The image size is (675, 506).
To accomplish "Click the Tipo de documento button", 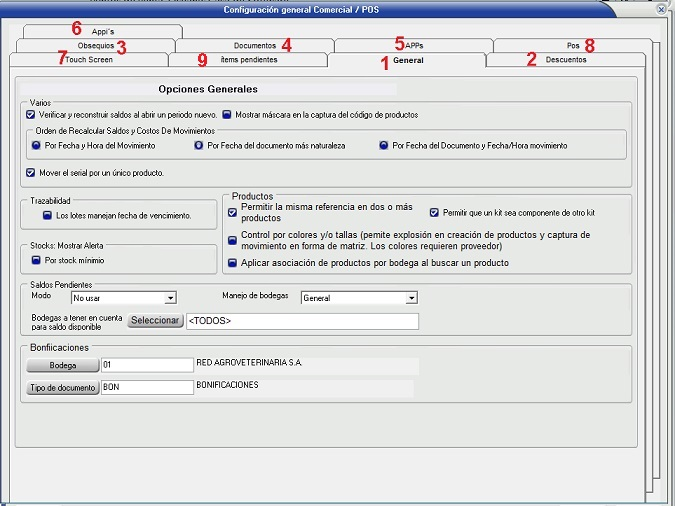I will click(x=62, y=388).
